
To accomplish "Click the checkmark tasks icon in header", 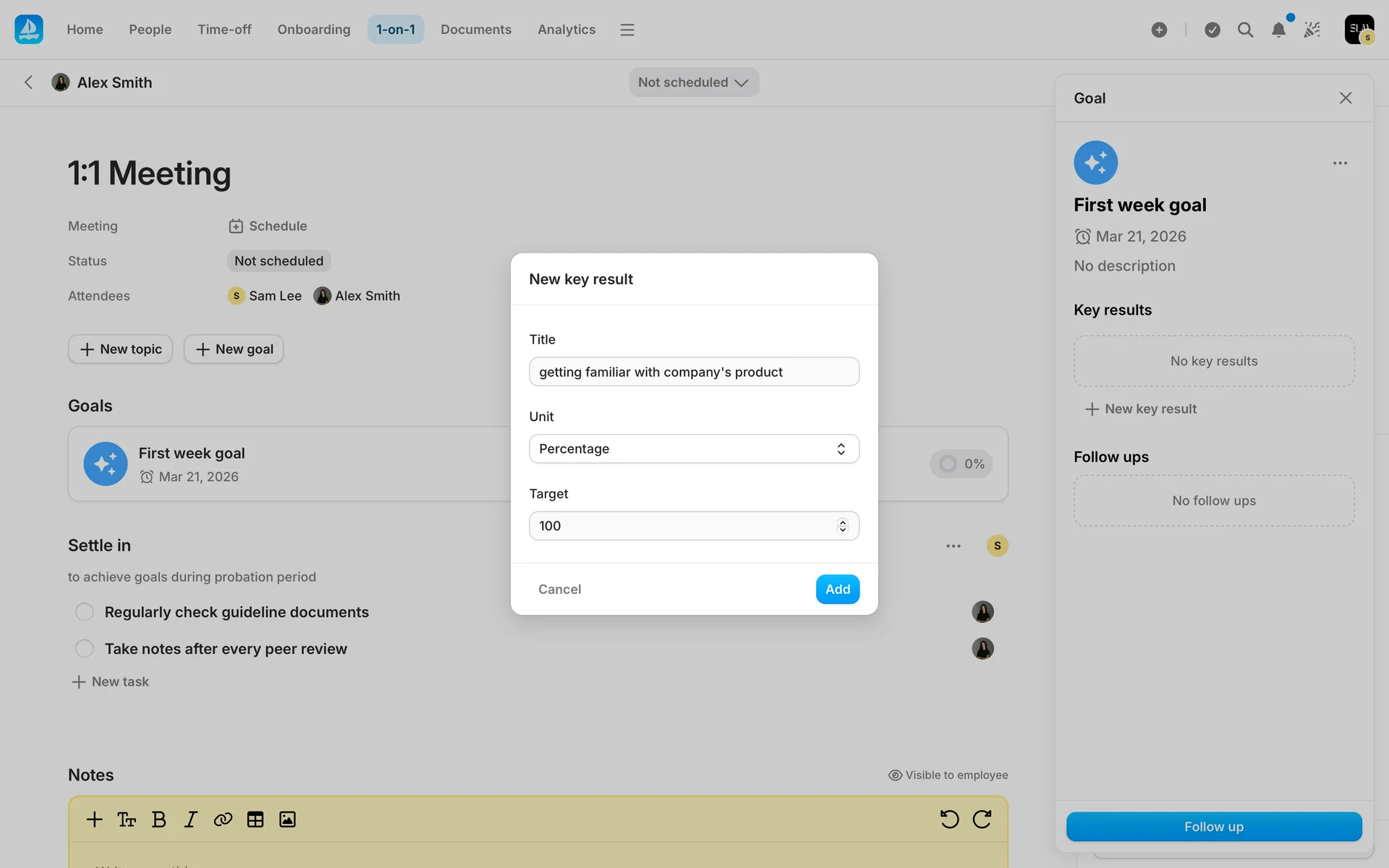I will coord(1212,30).
